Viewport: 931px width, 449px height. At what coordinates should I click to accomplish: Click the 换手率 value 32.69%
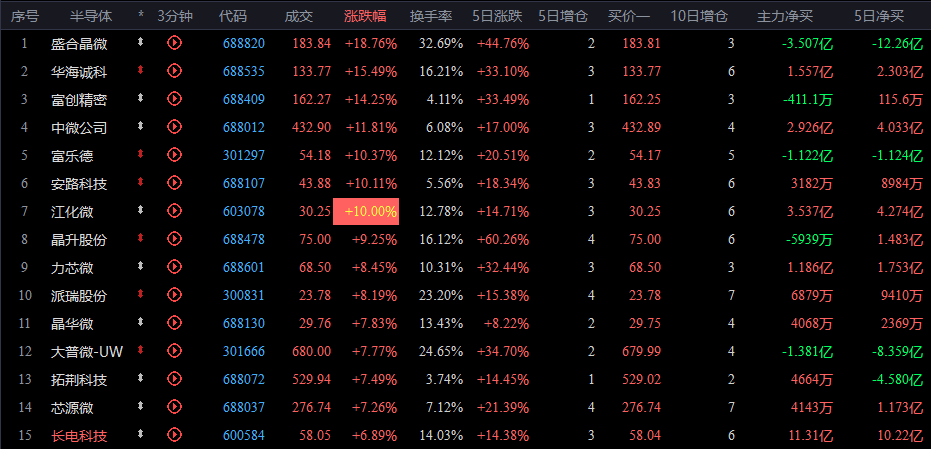pos(441,43)
